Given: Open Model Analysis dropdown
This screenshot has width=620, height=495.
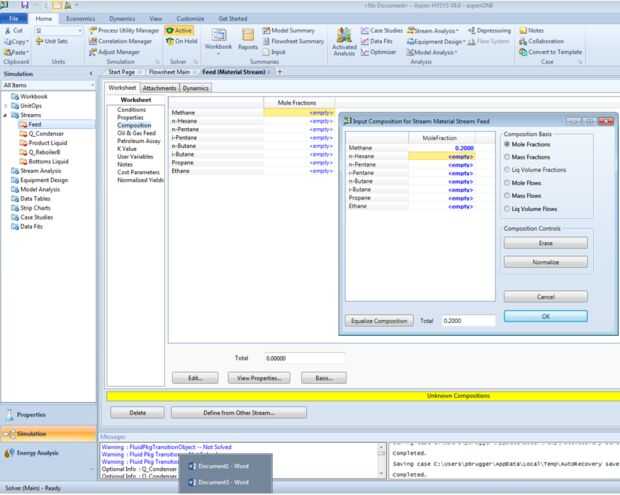Looking at the screenshot, I should 432,52.
